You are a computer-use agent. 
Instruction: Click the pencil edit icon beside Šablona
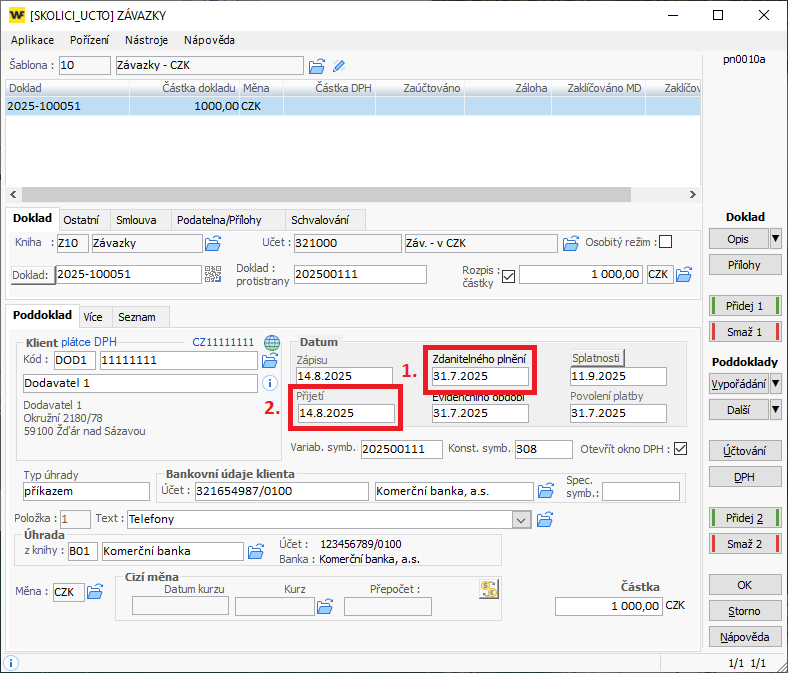[339, 66]
